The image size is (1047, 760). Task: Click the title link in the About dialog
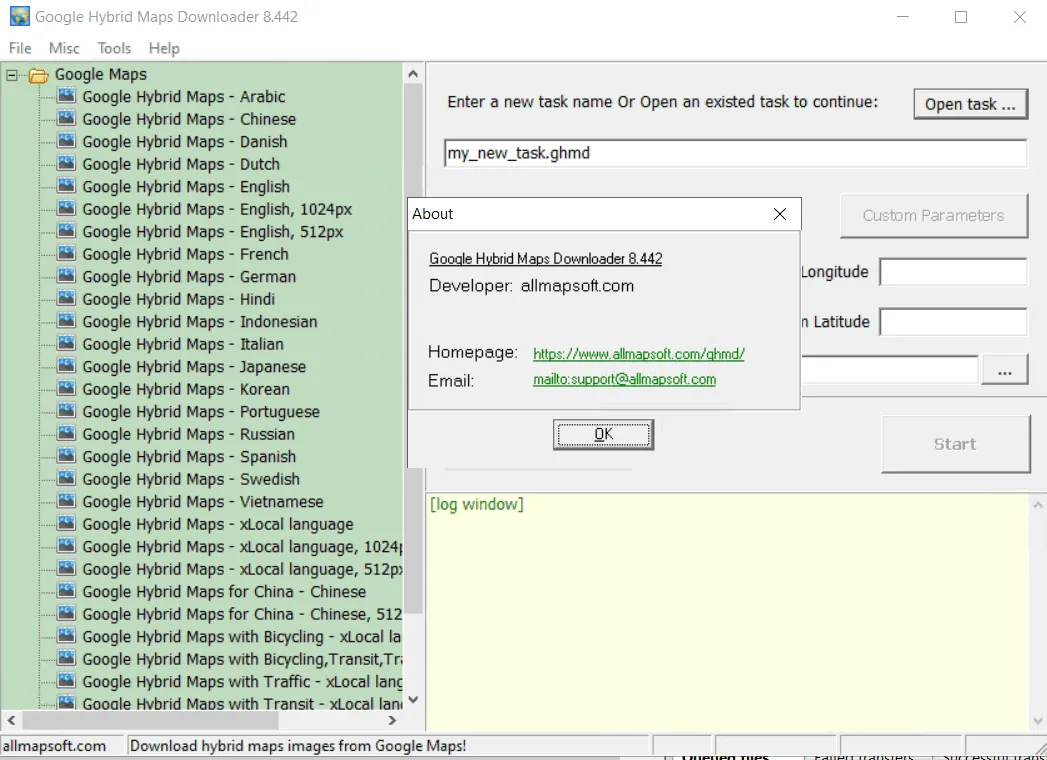click(546, 258)
